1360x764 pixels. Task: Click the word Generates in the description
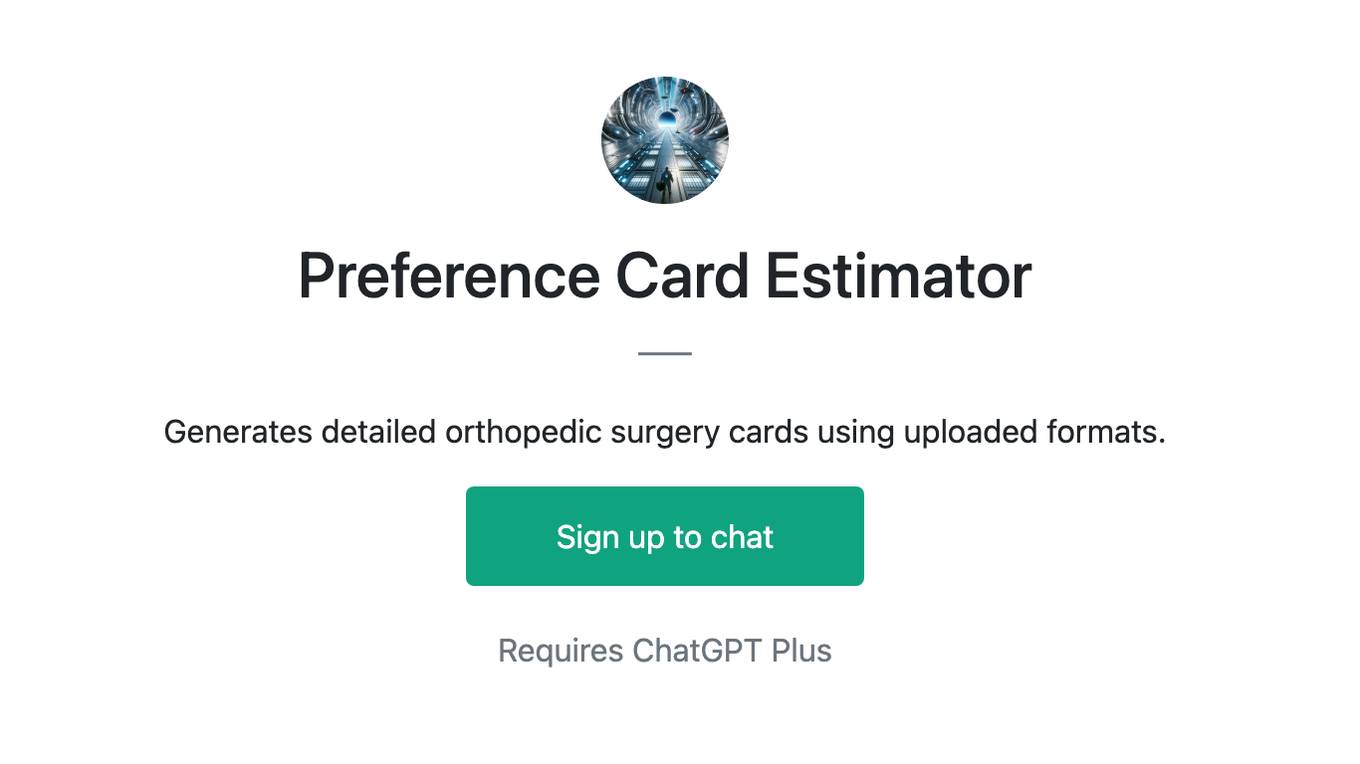[x=238, y=432]
